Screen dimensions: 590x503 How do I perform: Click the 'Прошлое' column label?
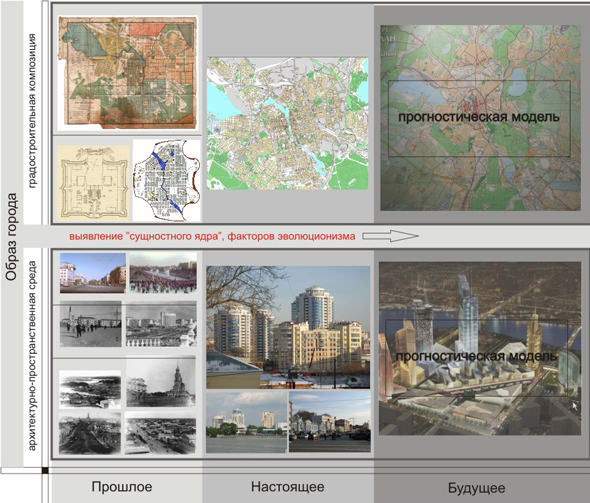coord(122,487)
